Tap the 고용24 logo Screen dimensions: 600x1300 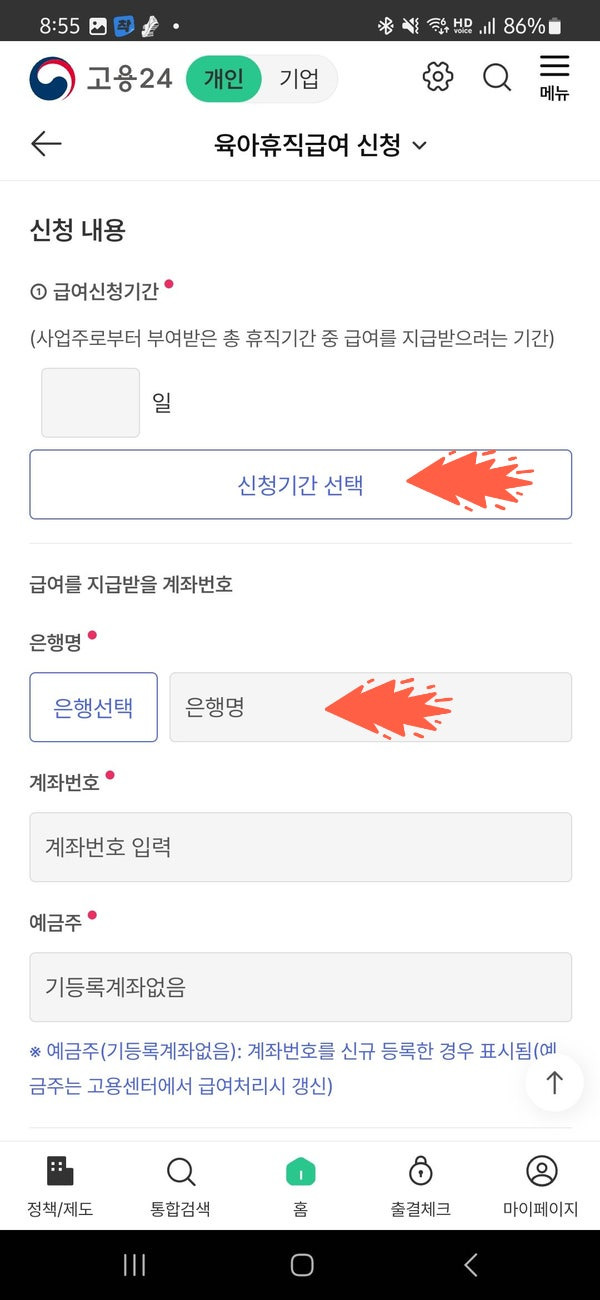coord(101,78)
